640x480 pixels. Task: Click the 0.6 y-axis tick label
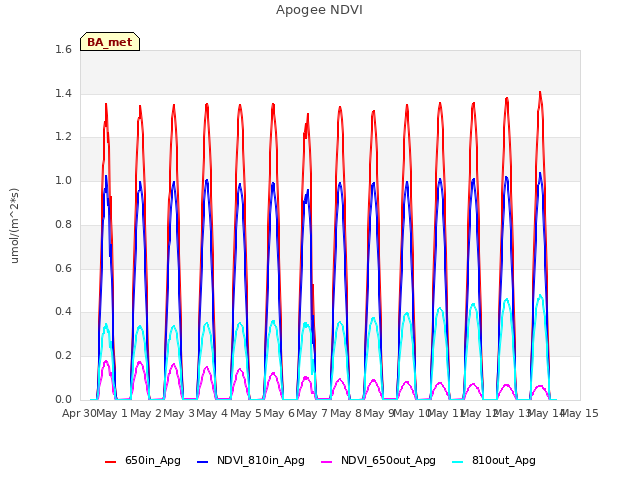point(63,268)
